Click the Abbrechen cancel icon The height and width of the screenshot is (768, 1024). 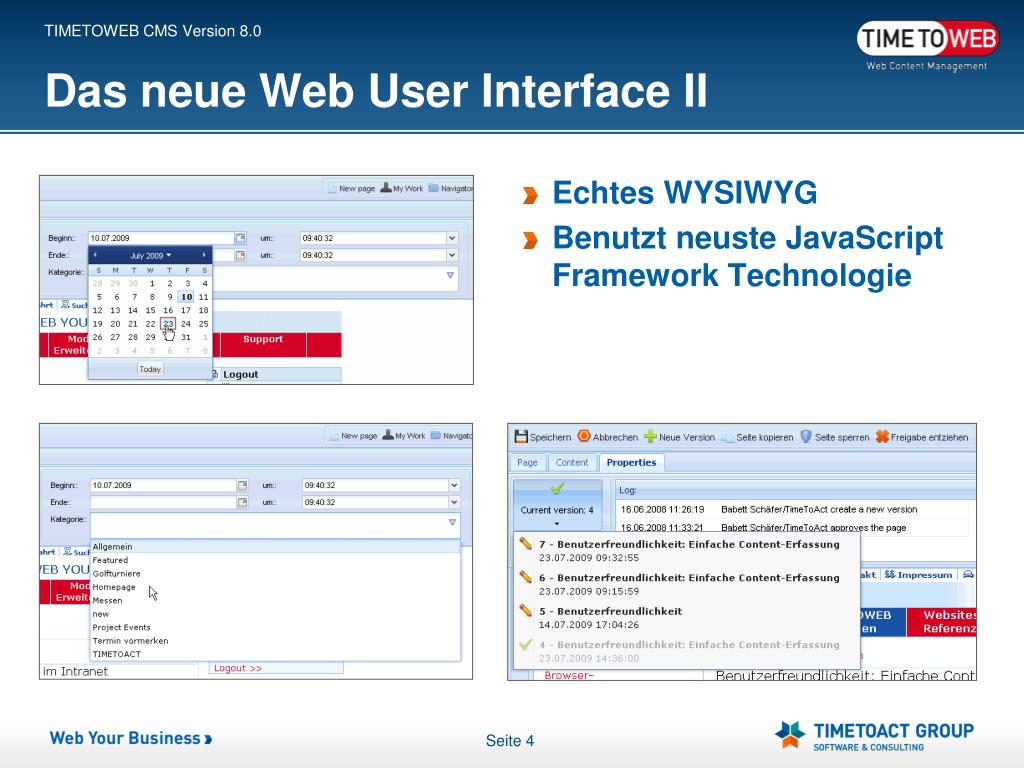pyautogui.click(x=584, y=436)
